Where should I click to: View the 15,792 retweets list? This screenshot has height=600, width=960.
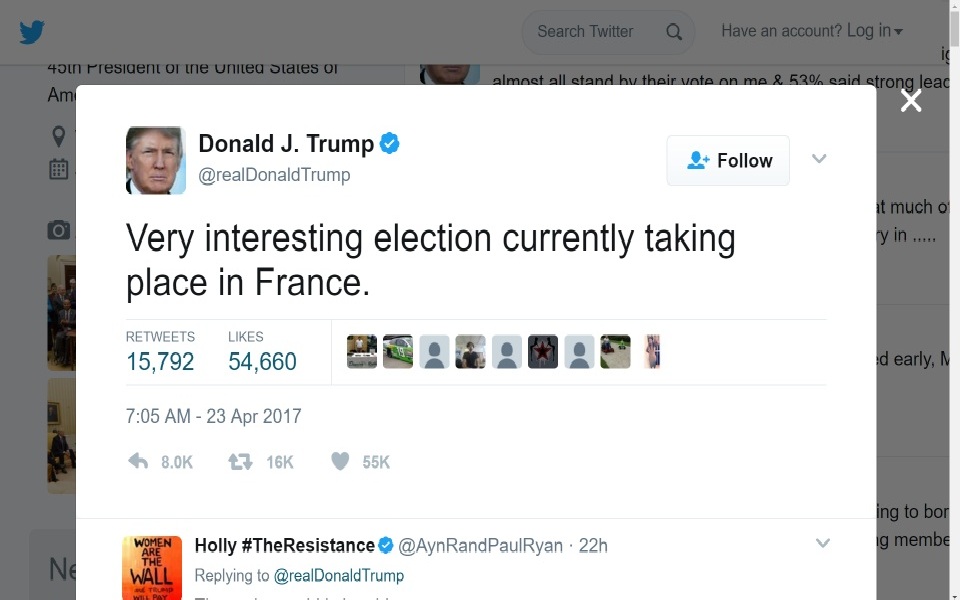click(x=160, y=352)
